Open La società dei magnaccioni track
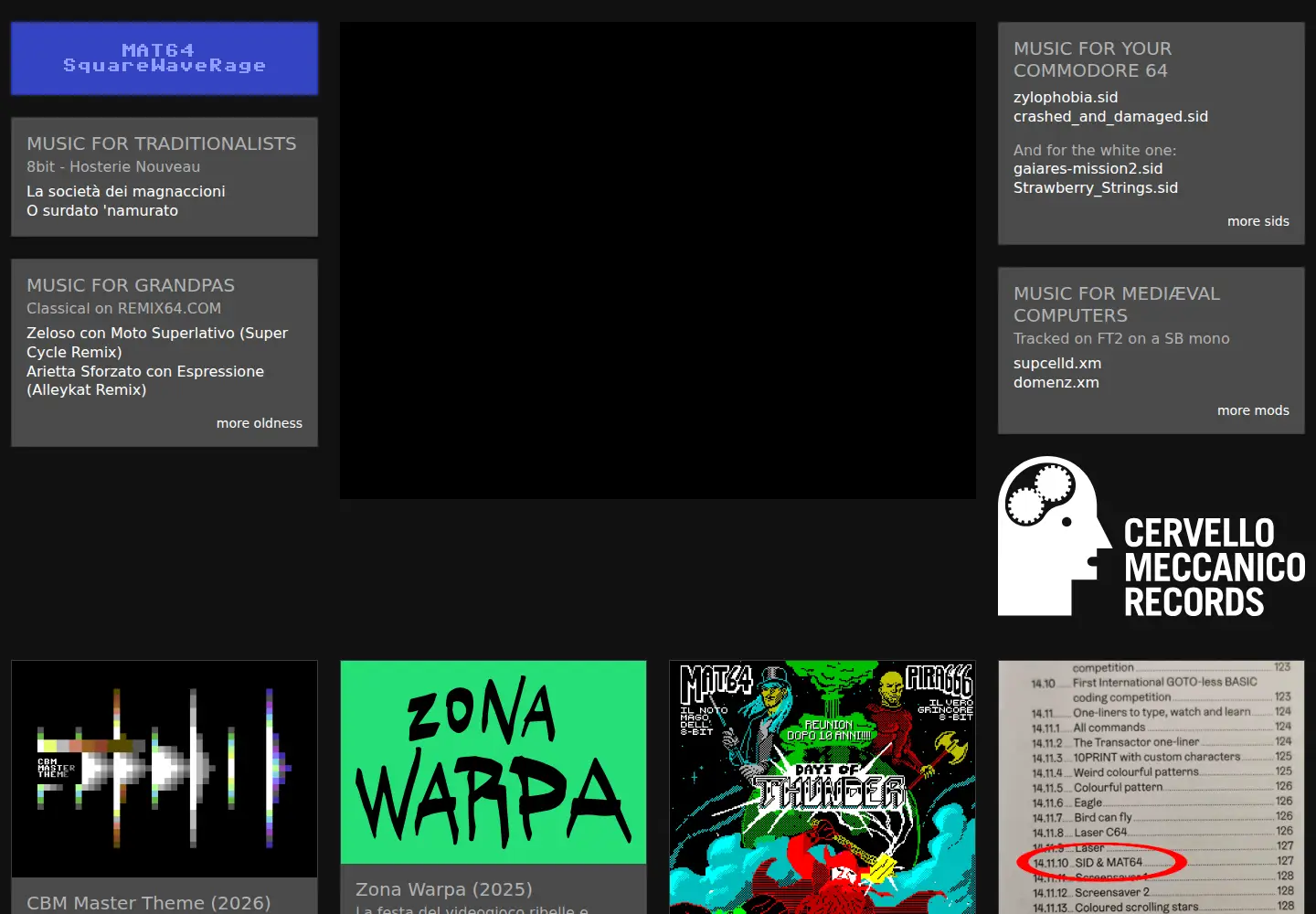 coord(126,191)
